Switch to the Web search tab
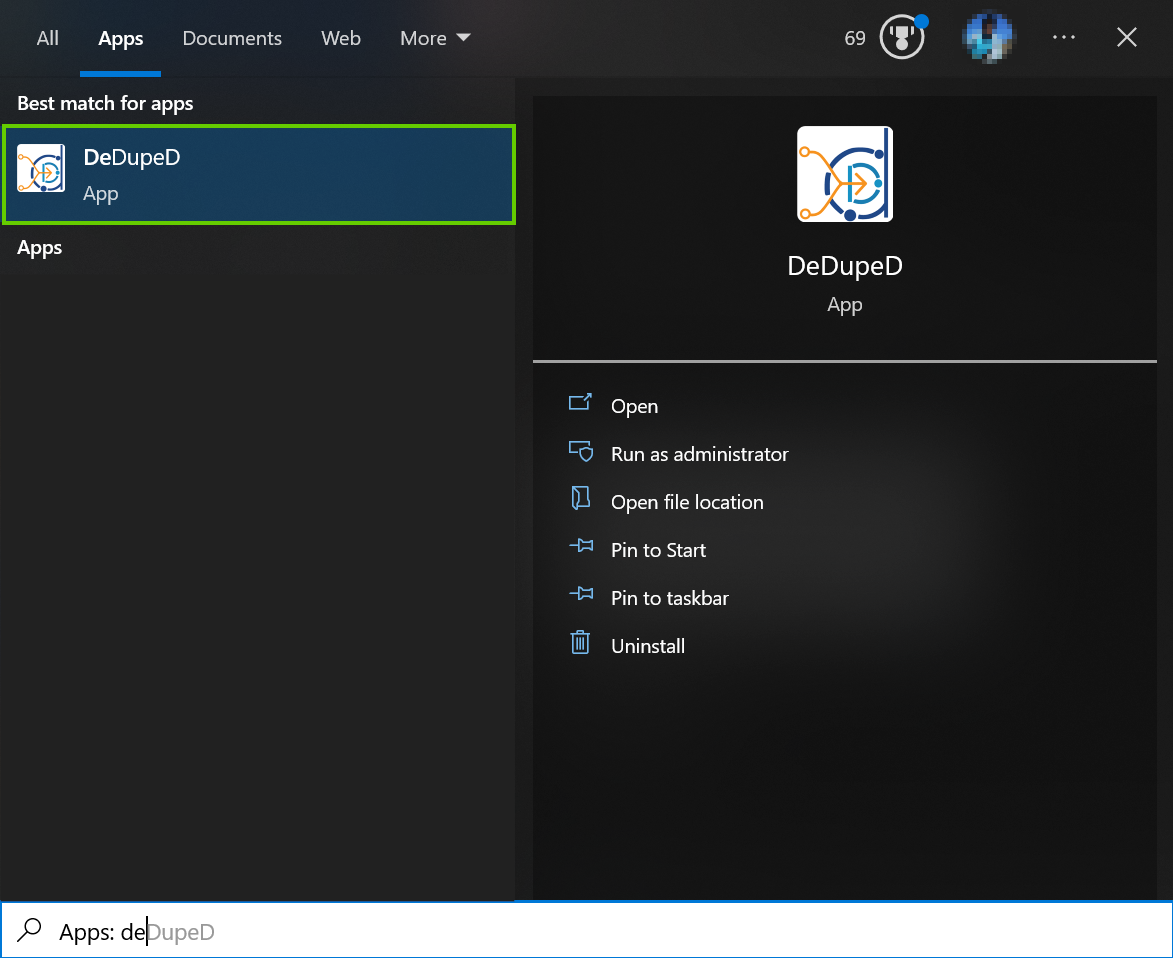The image size is (1173, 958). (341, 38)
